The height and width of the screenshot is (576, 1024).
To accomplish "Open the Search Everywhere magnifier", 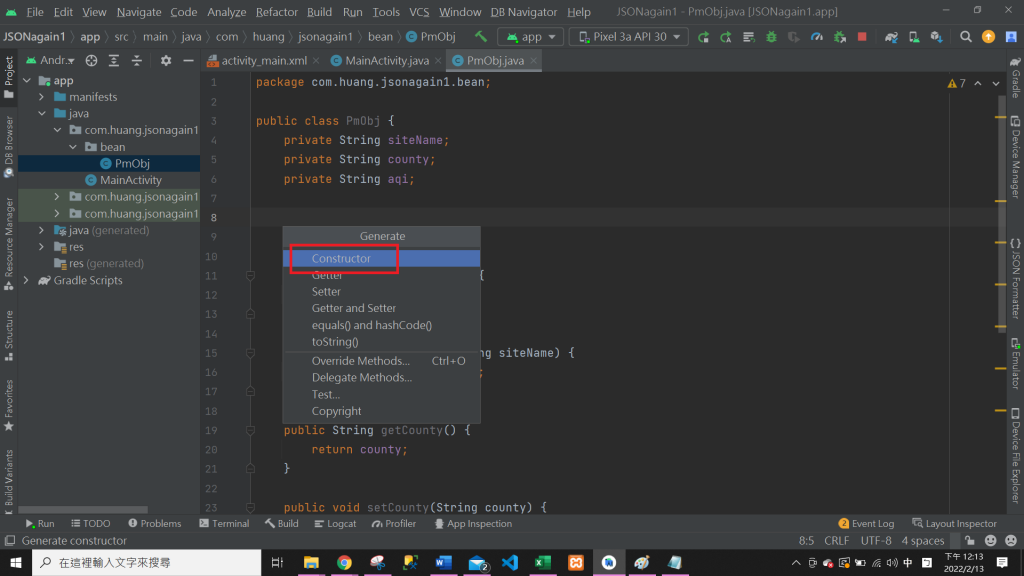I will [x=965, y=37].
